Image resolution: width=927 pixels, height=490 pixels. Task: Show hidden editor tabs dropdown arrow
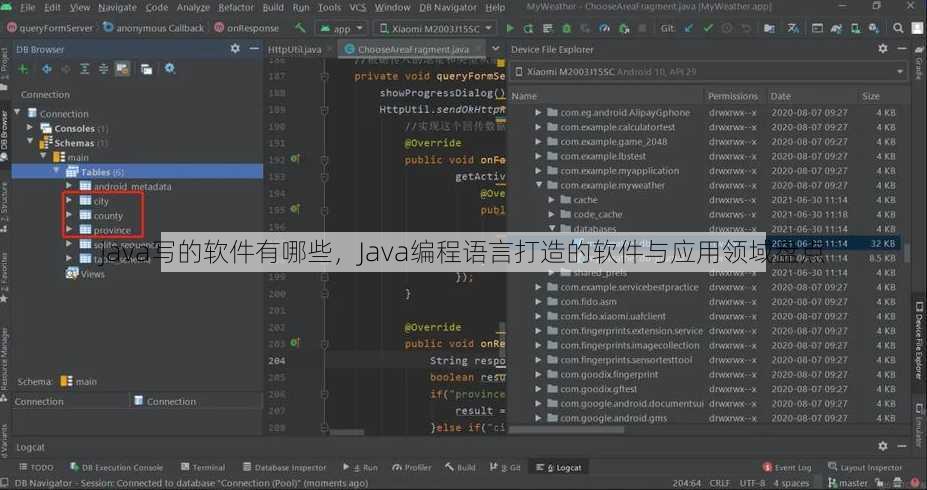pyautogui.click(x=495, y=49)
